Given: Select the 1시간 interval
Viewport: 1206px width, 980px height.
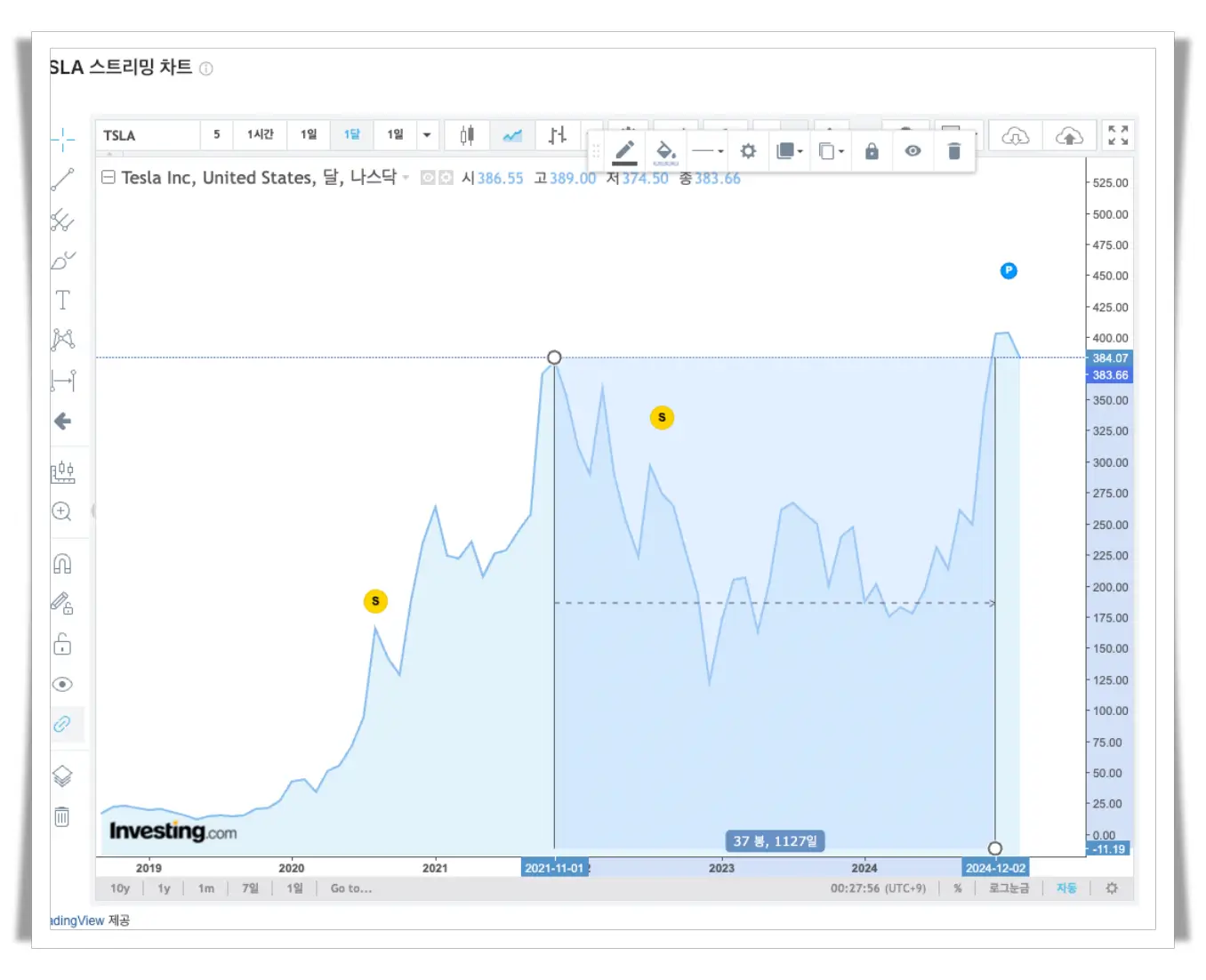Looking at the screenshot, I should [260, 134].
